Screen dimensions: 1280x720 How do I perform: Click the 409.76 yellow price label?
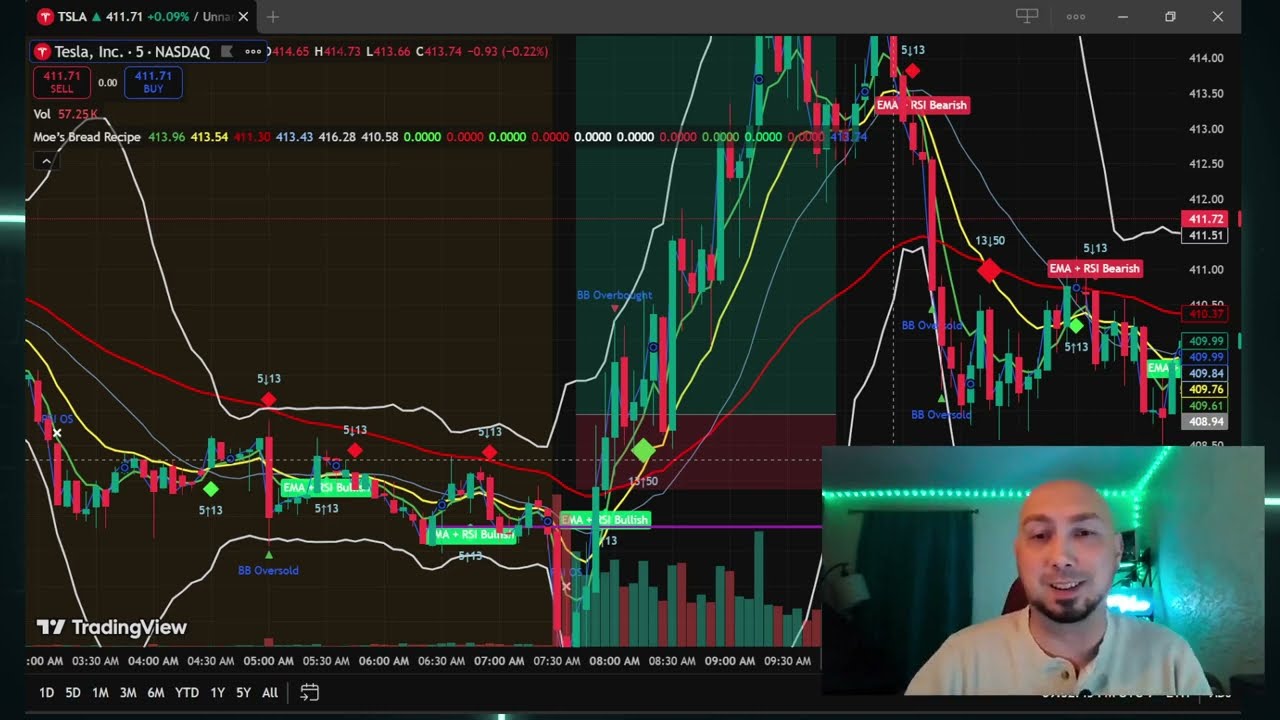(1207, 389)
